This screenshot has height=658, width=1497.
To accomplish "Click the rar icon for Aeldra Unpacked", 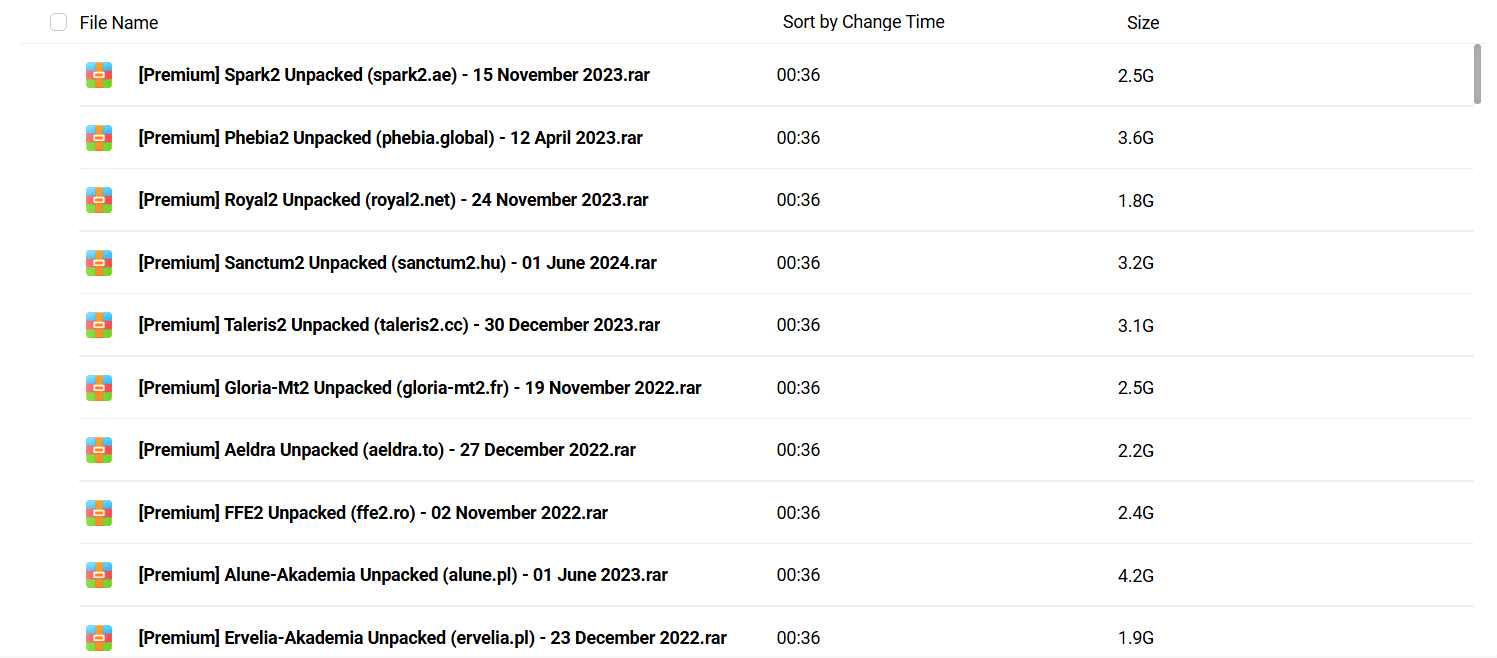I will coord(98,450).
